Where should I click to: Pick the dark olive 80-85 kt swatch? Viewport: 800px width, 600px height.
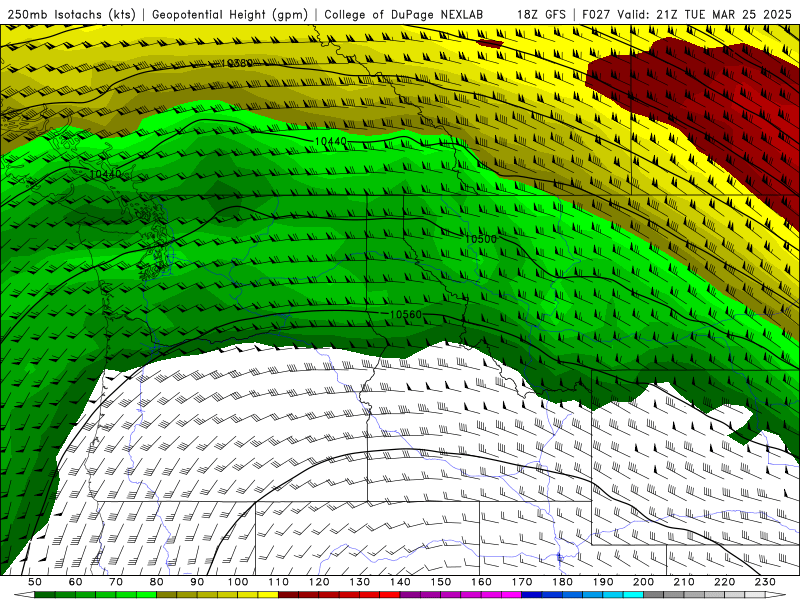point(166,594)
